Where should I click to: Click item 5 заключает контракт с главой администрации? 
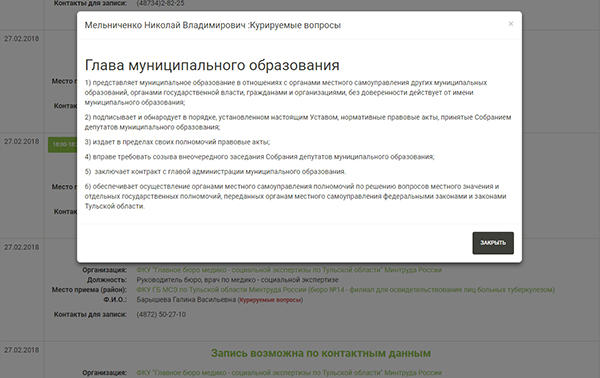click(215, 172)
